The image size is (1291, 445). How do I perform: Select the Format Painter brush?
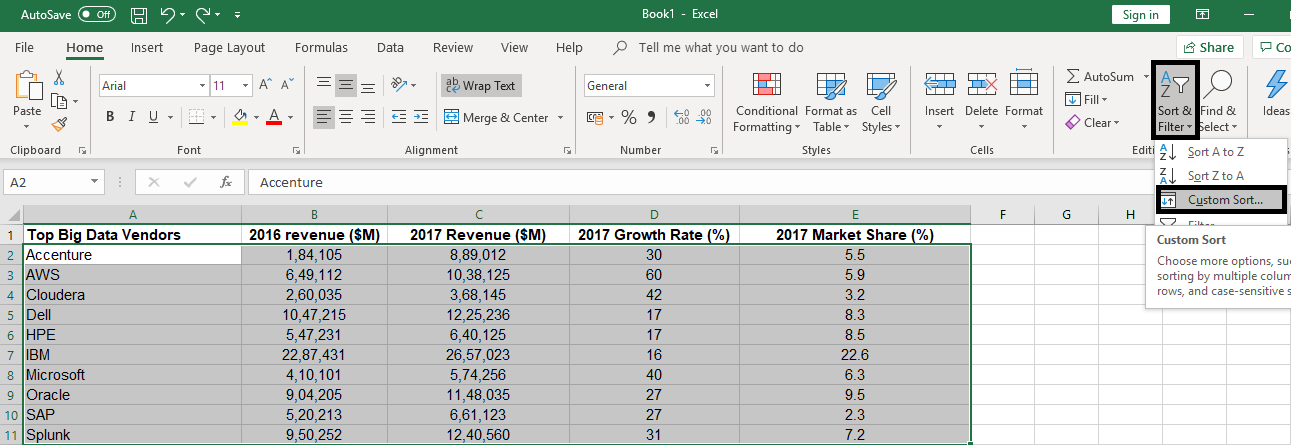pyautogui.click(x=59, y=124)
